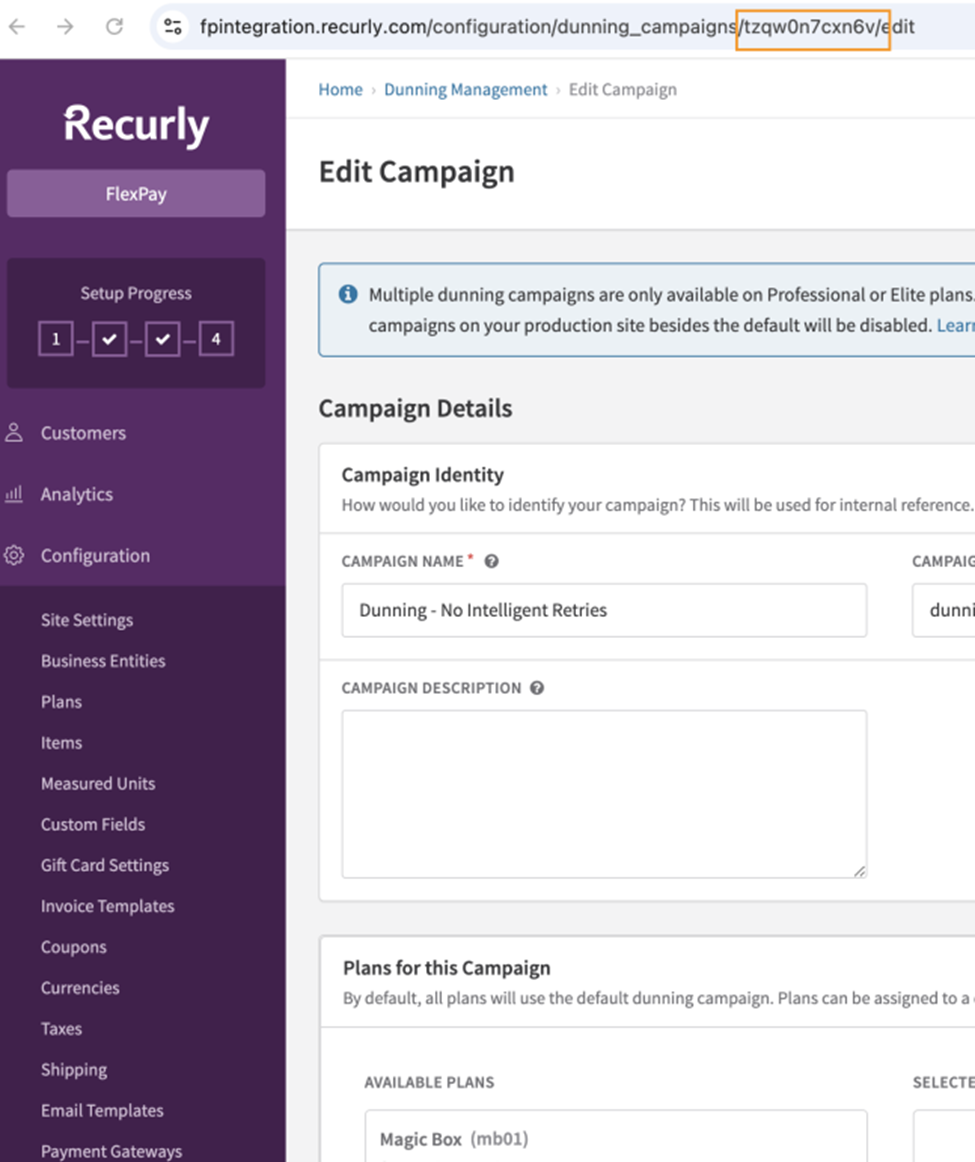This screenshot has width=975, height=1162.
Task: Click the browser forward arrow icon
Action: coord(65,27)
